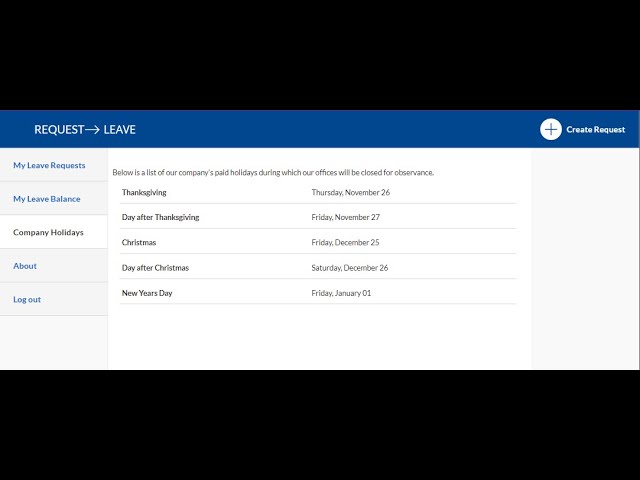Open My Leave Balance in sidebar
Image resolution: width=640 pixels, height=480 pixels.
tap(47, 199)
